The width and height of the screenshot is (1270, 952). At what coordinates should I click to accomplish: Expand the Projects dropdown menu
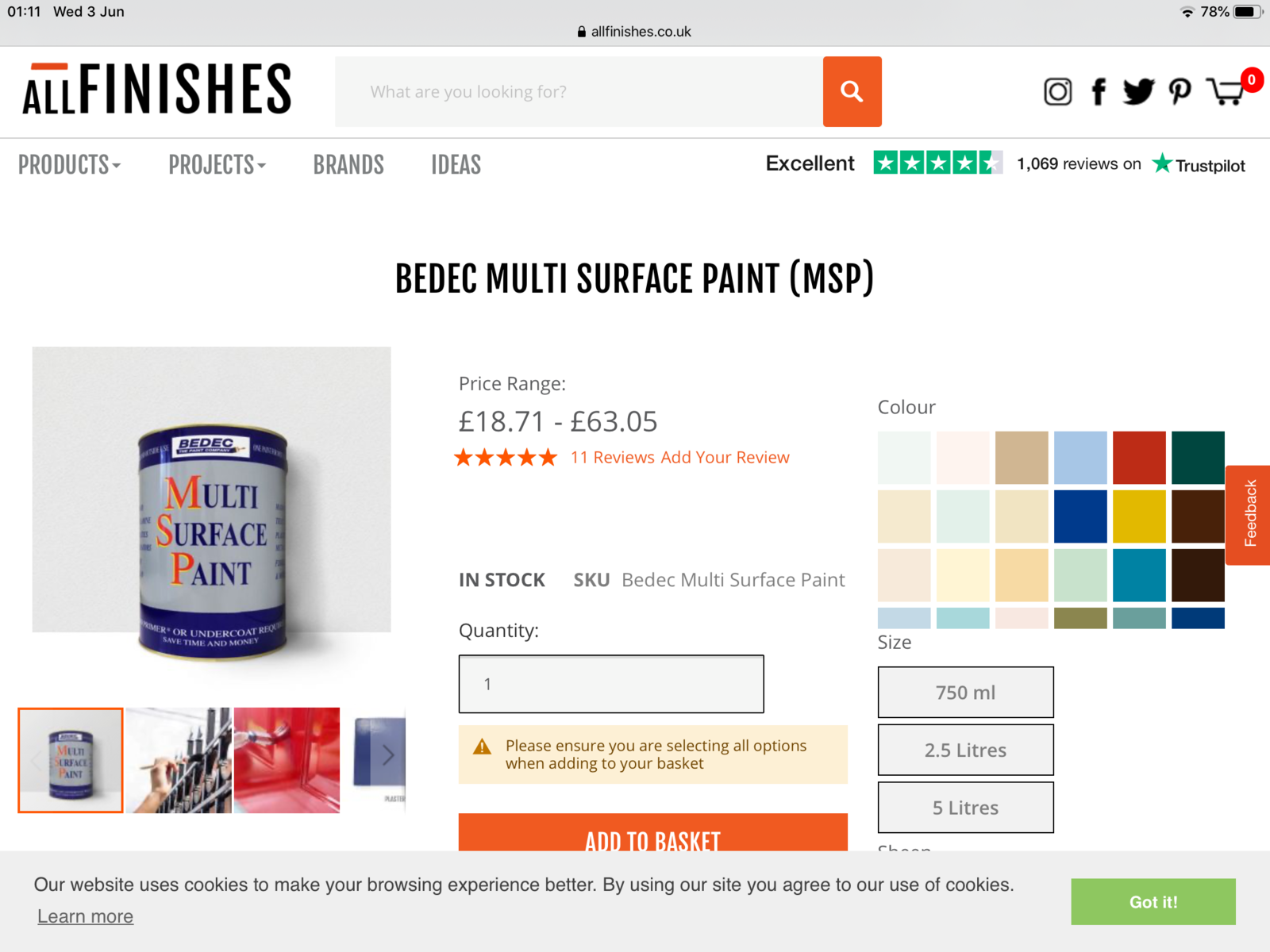217,165
